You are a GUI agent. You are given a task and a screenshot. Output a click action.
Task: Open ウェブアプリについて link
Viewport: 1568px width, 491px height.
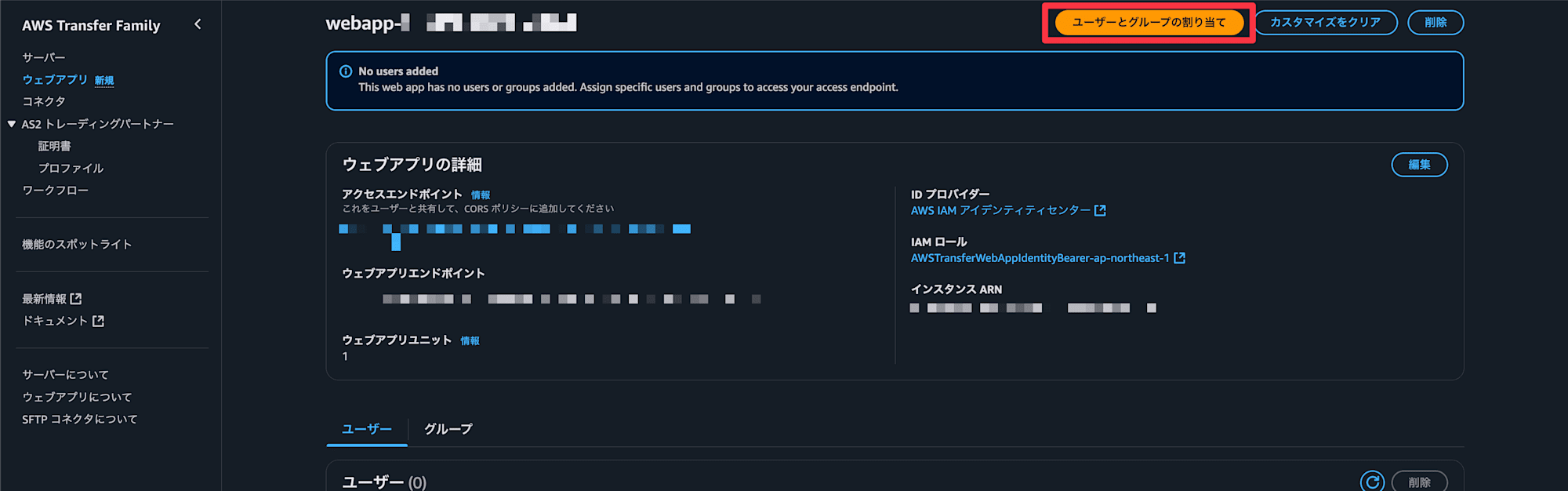[x=77, y=397]
